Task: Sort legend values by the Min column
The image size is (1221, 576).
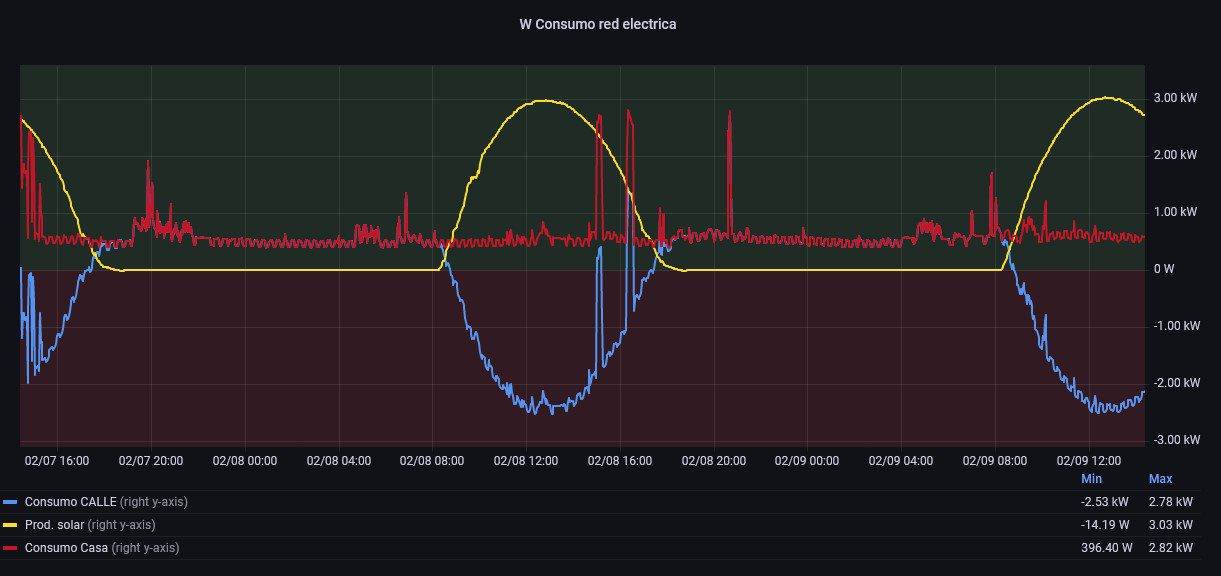Action: click(1091, 479)
